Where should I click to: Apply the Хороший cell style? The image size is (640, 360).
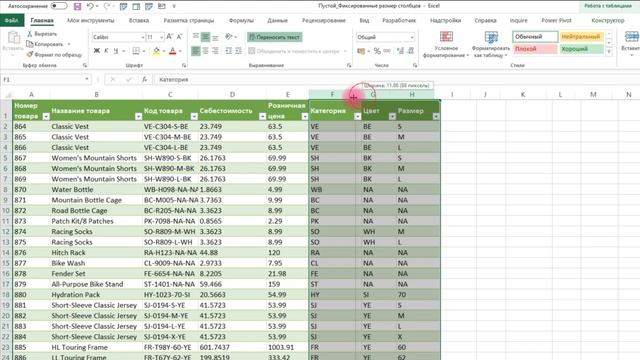click(x=582, y=49)
